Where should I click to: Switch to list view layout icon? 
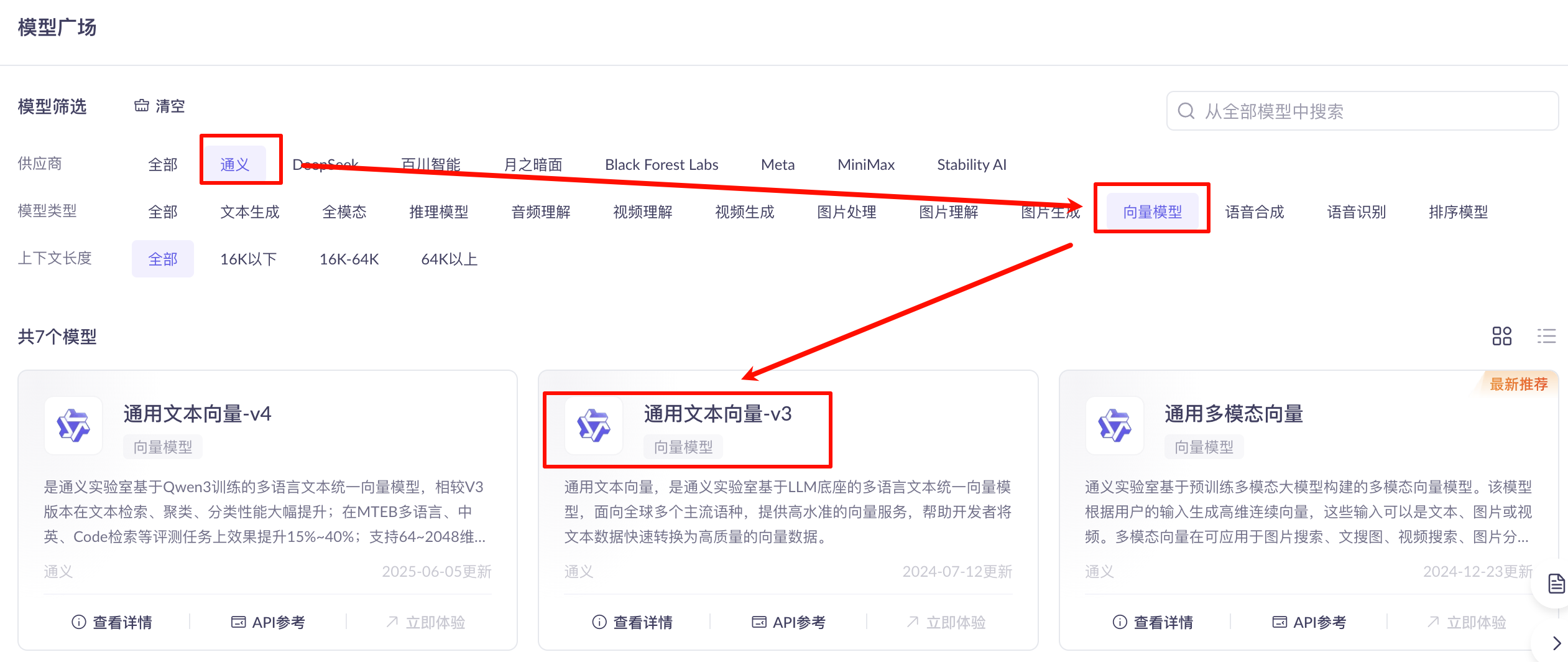tap(1546, 336)
